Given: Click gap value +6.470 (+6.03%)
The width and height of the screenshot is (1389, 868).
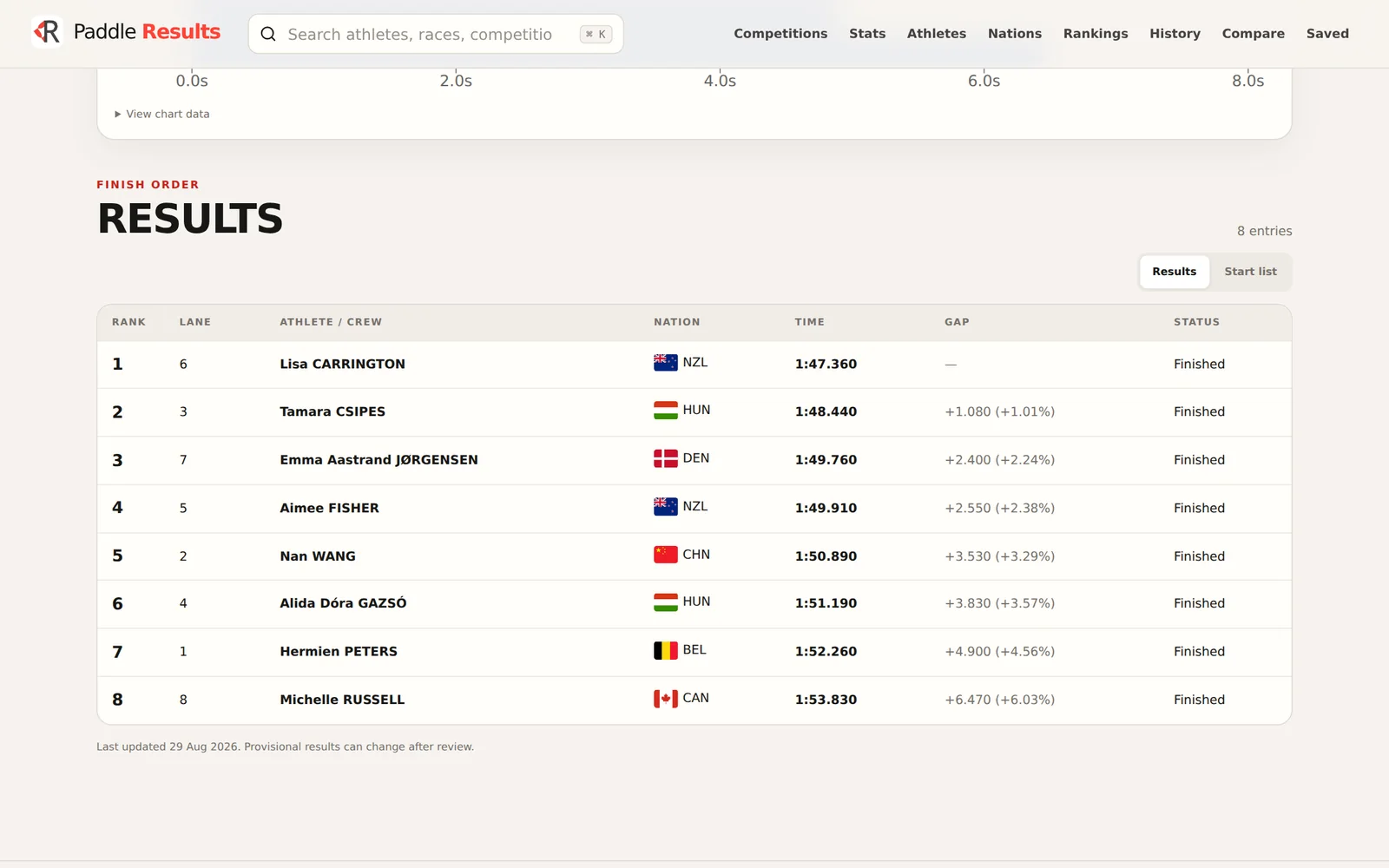Looking at the screenshot, I should (x=999, y=700).
